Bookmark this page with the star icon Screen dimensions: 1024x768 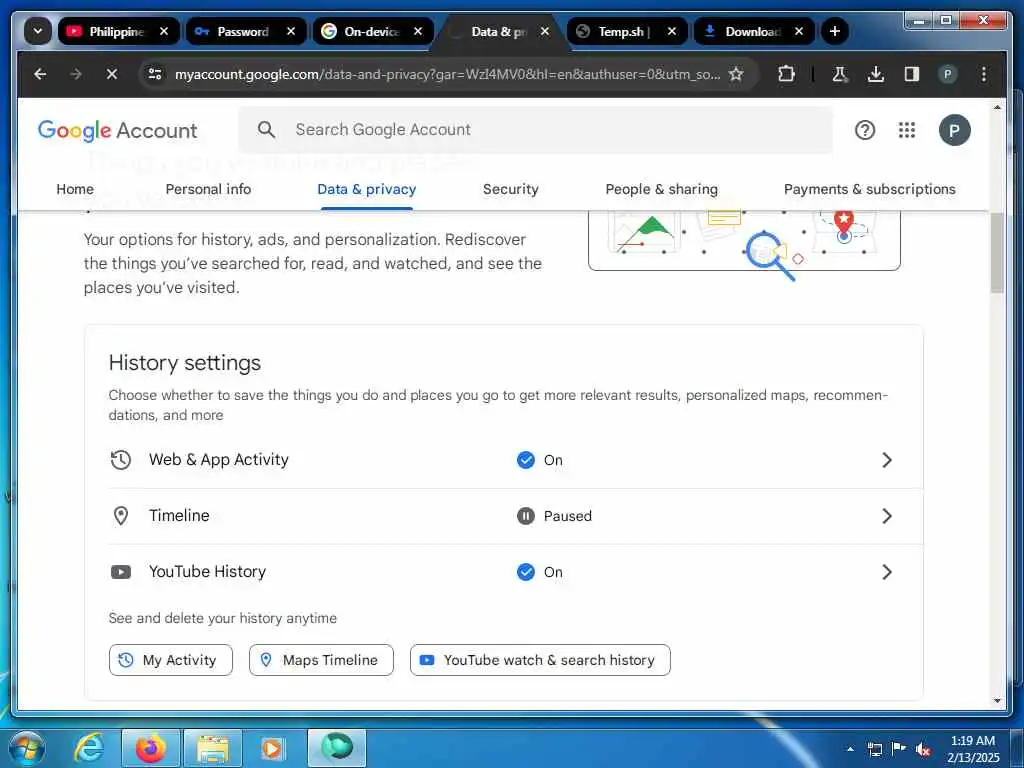pyautogui.click(x=736, y=74)
